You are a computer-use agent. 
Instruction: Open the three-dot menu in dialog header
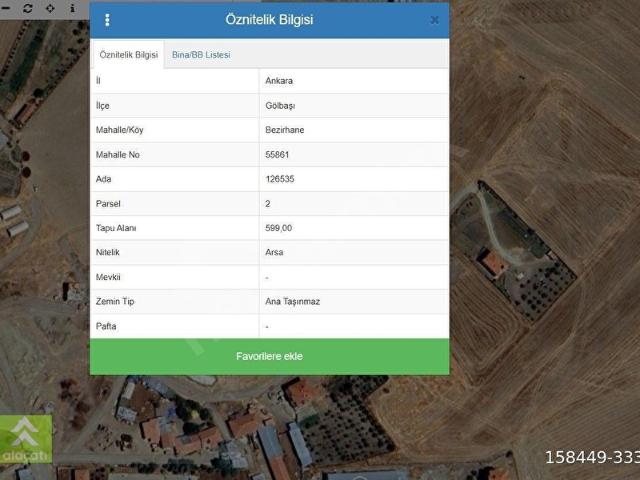107,20
